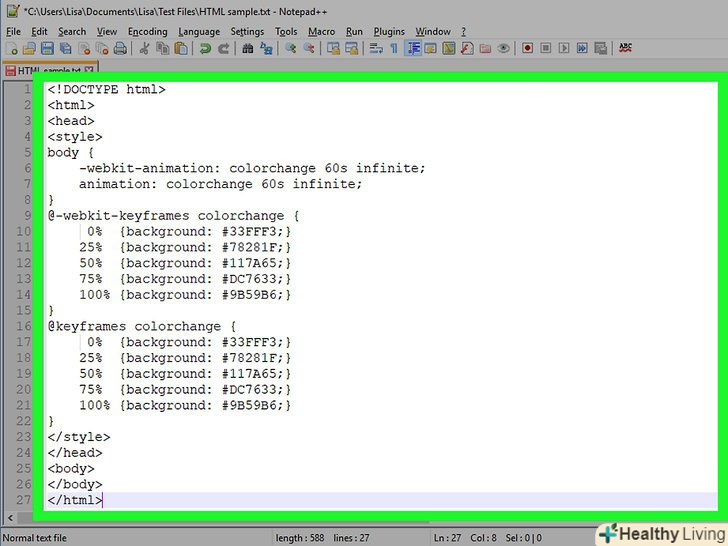Close the HTML sample.txt tab
Image resolution: width=728 pixels, height=546 pixels.
point(89,71)
